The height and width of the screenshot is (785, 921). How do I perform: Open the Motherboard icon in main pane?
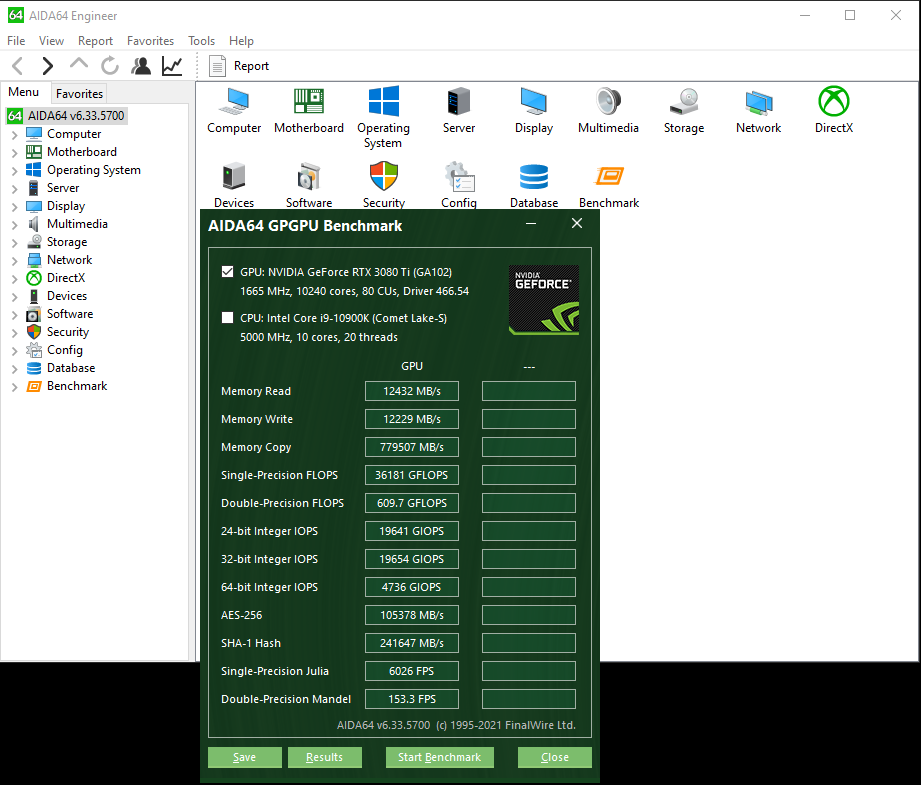click(x=309, y=101)
